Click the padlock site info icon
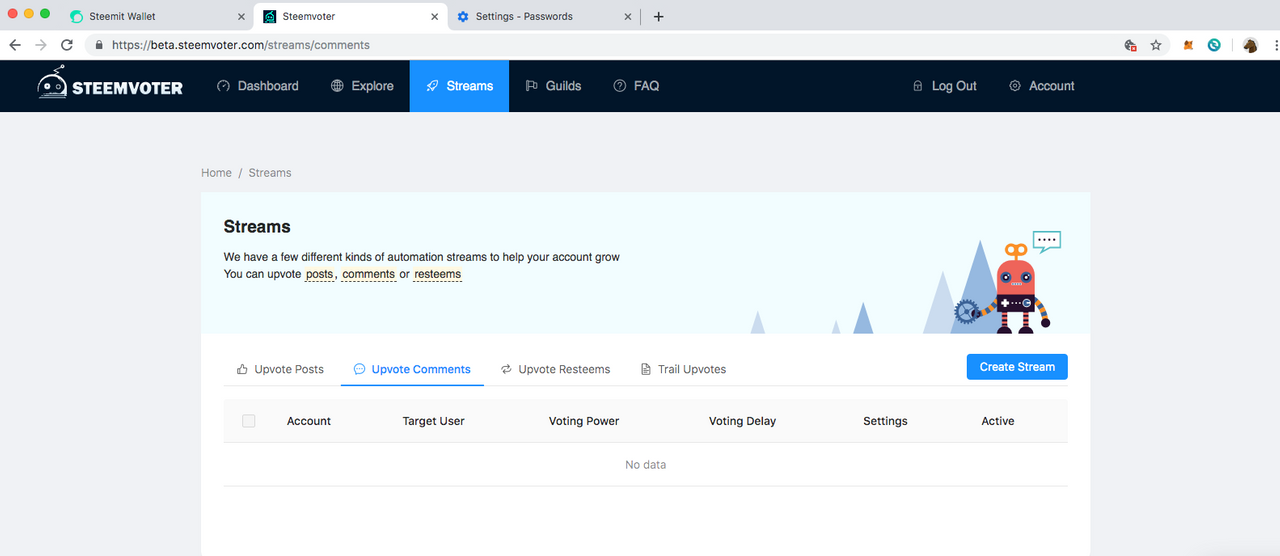 pyautogui.click(x=99, y=45)
